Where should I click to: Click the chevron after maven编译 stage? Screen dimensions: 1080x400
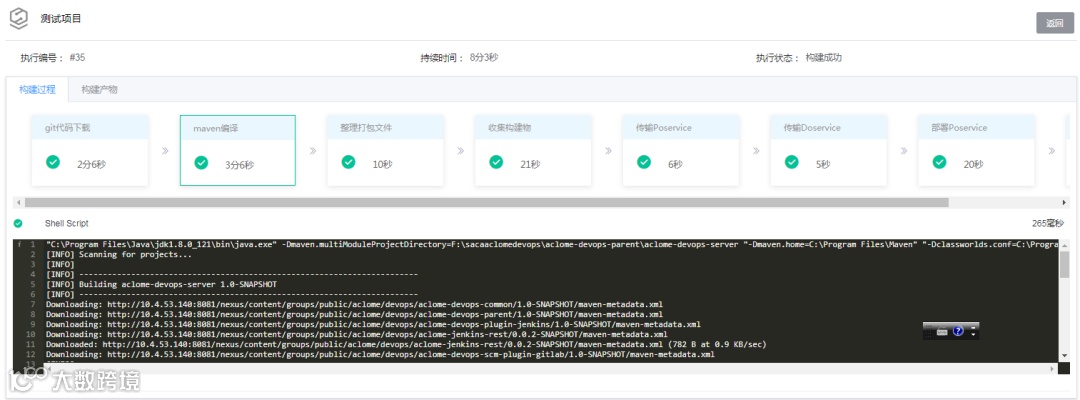pyautogui.click(x=313, y=150)
